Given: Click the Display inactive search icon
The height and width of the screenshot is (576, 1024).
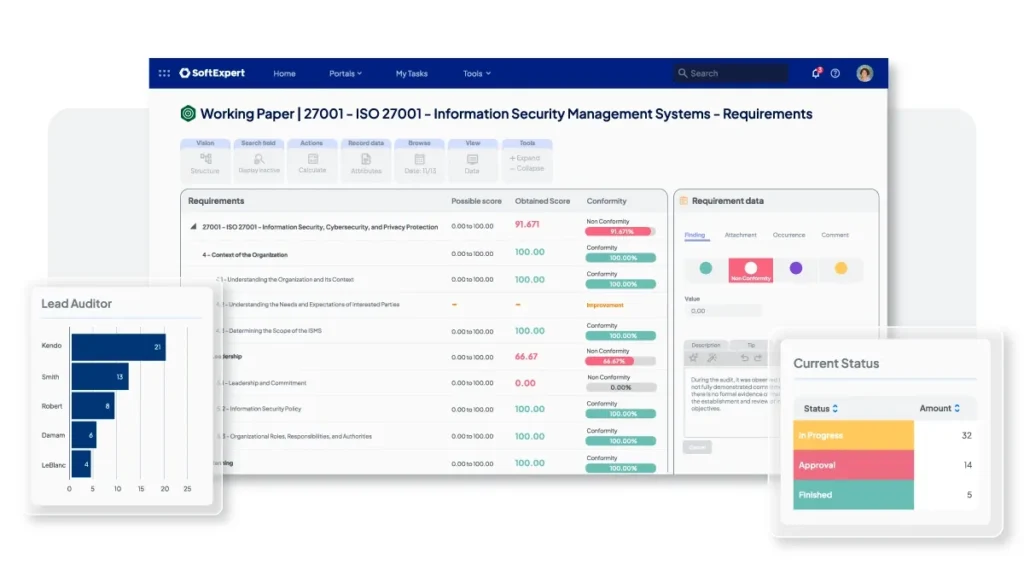Looking at the screenshot, I should point(258,161).
